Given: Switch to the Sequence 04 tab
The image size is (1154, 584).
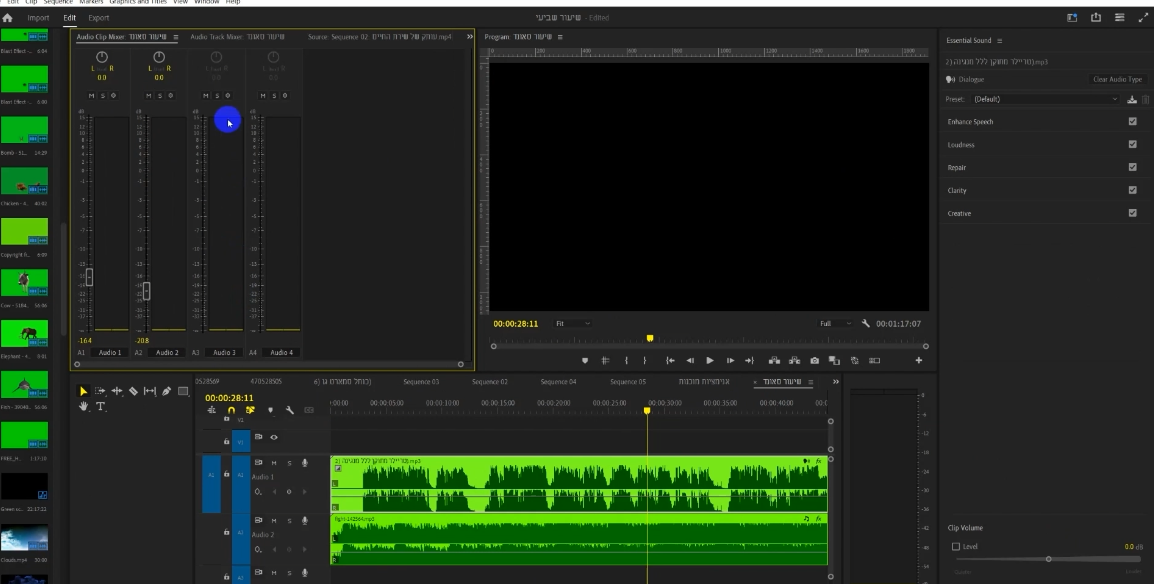Looking at the screenshot, I should (558, 382).
